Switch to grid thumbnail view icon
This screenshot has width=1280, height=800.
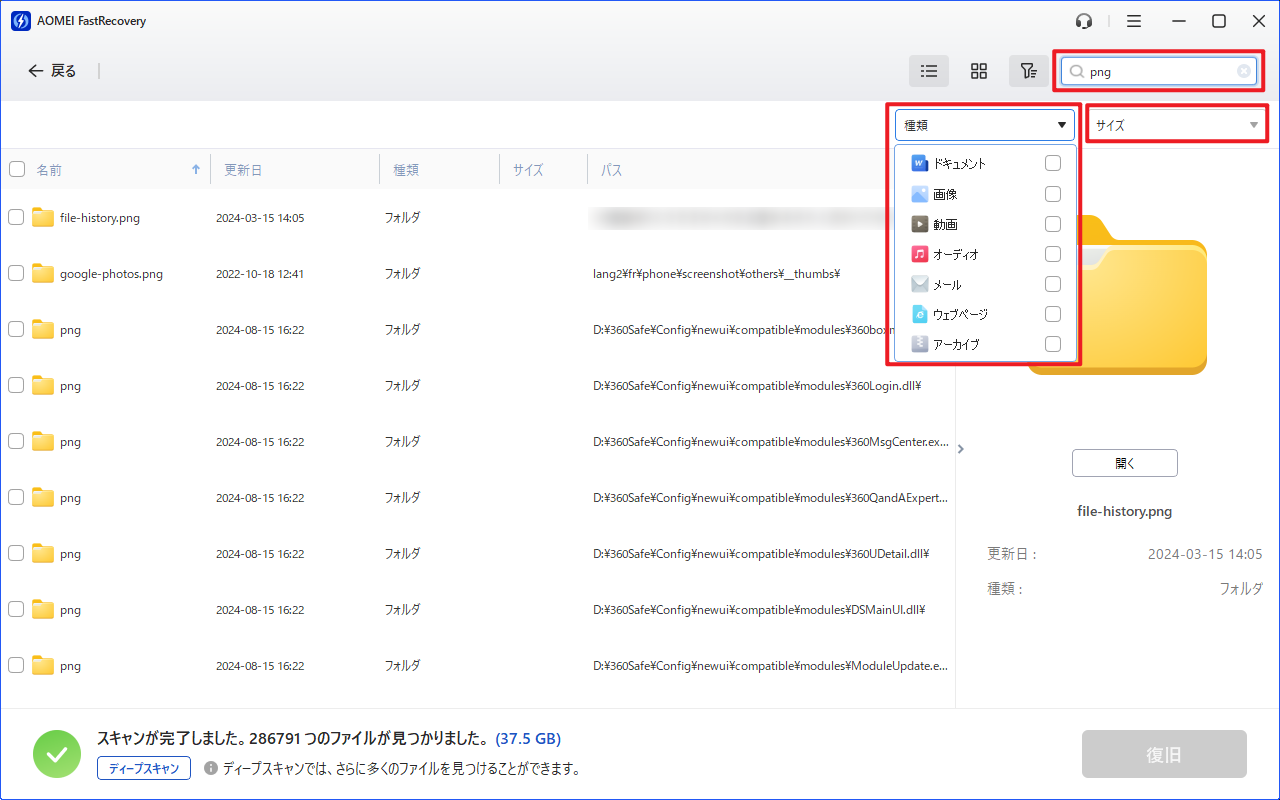click(979, 71)
